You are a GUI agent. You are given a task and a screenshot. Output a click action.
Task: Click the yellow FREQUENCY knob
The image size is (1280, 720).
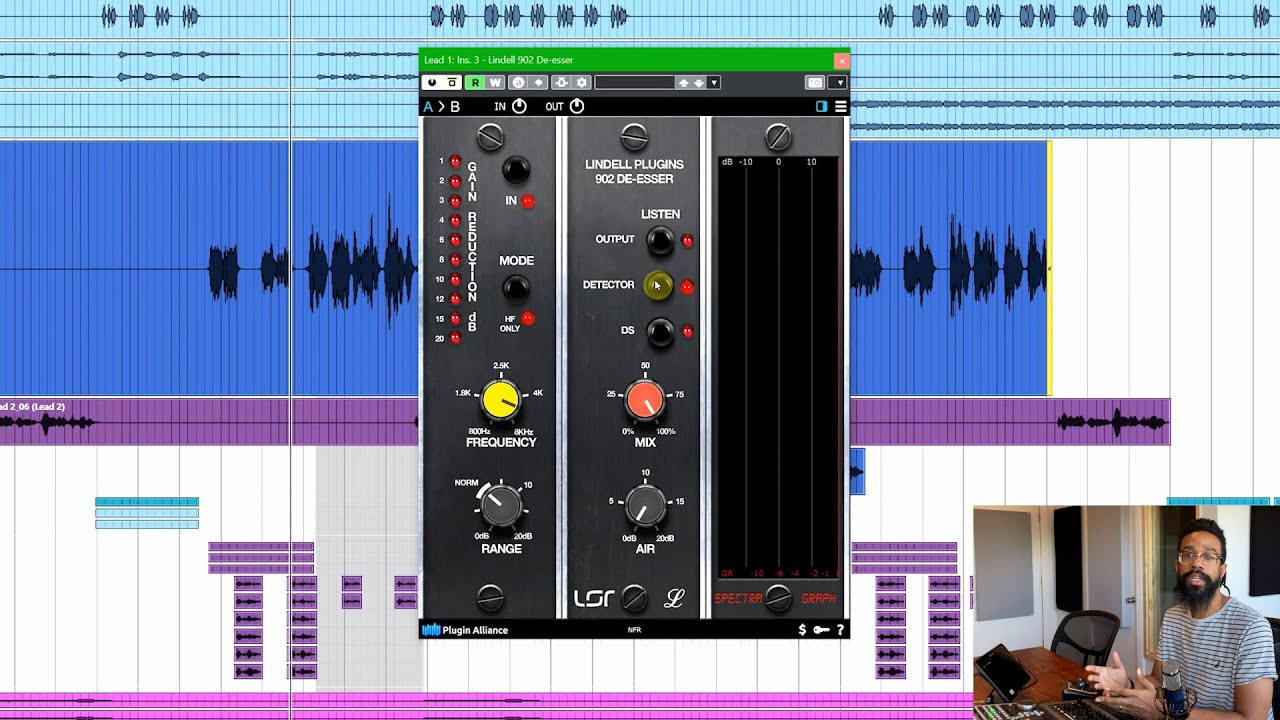pyautogui.click(x=501, y=400)
